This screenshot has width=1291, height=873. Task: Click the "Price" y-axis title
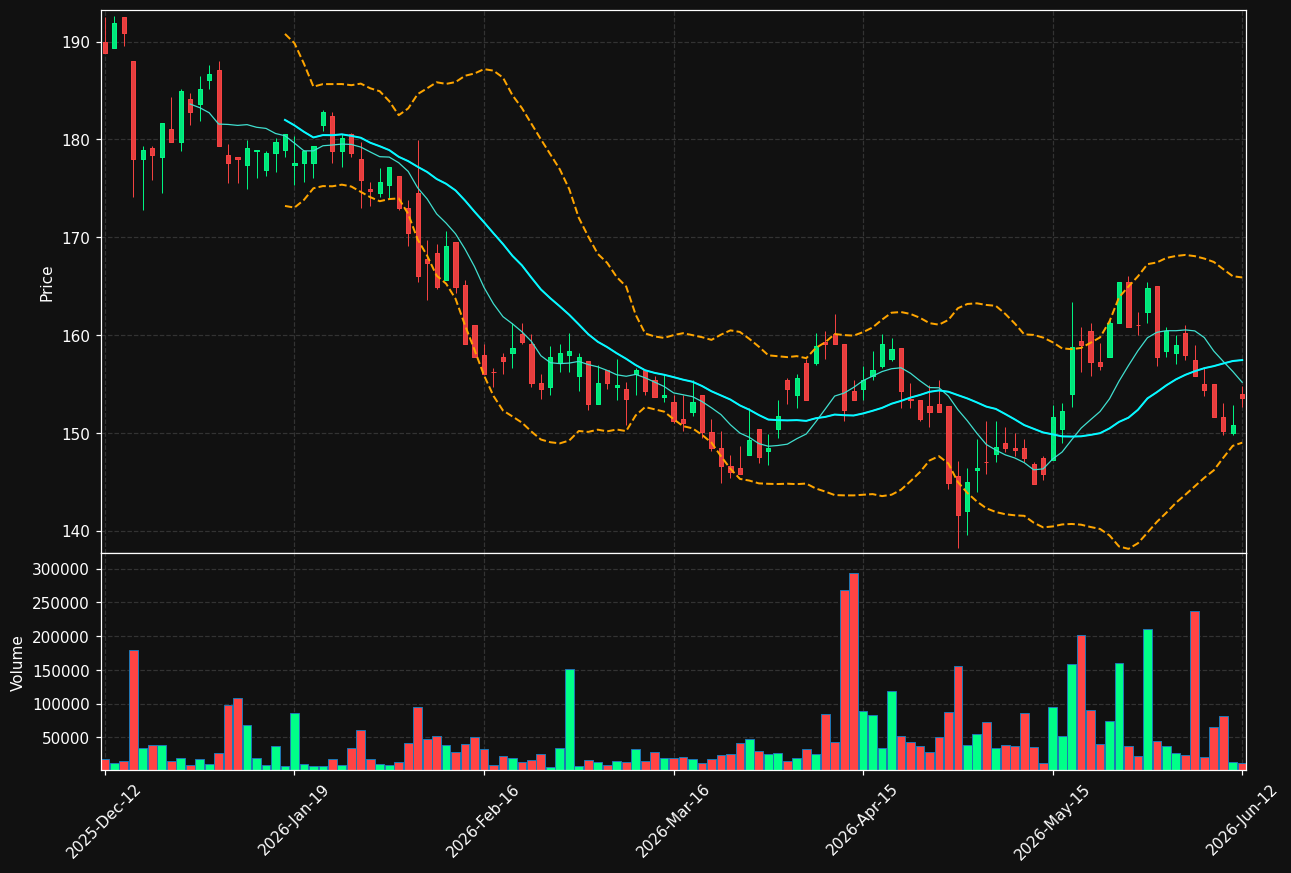click(x=47, y=283)
